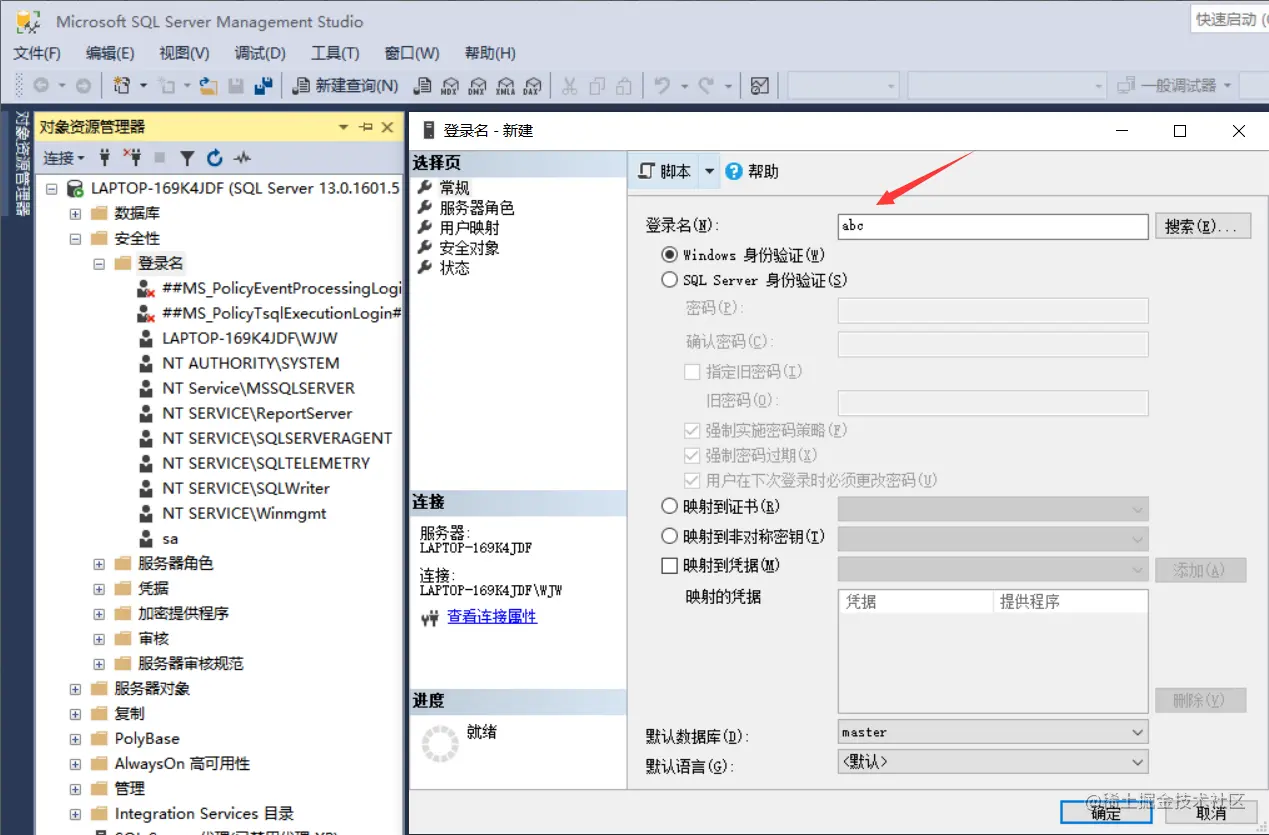
Task: Open the 脚本 dropdown arrow
Action: coord(710,171)
